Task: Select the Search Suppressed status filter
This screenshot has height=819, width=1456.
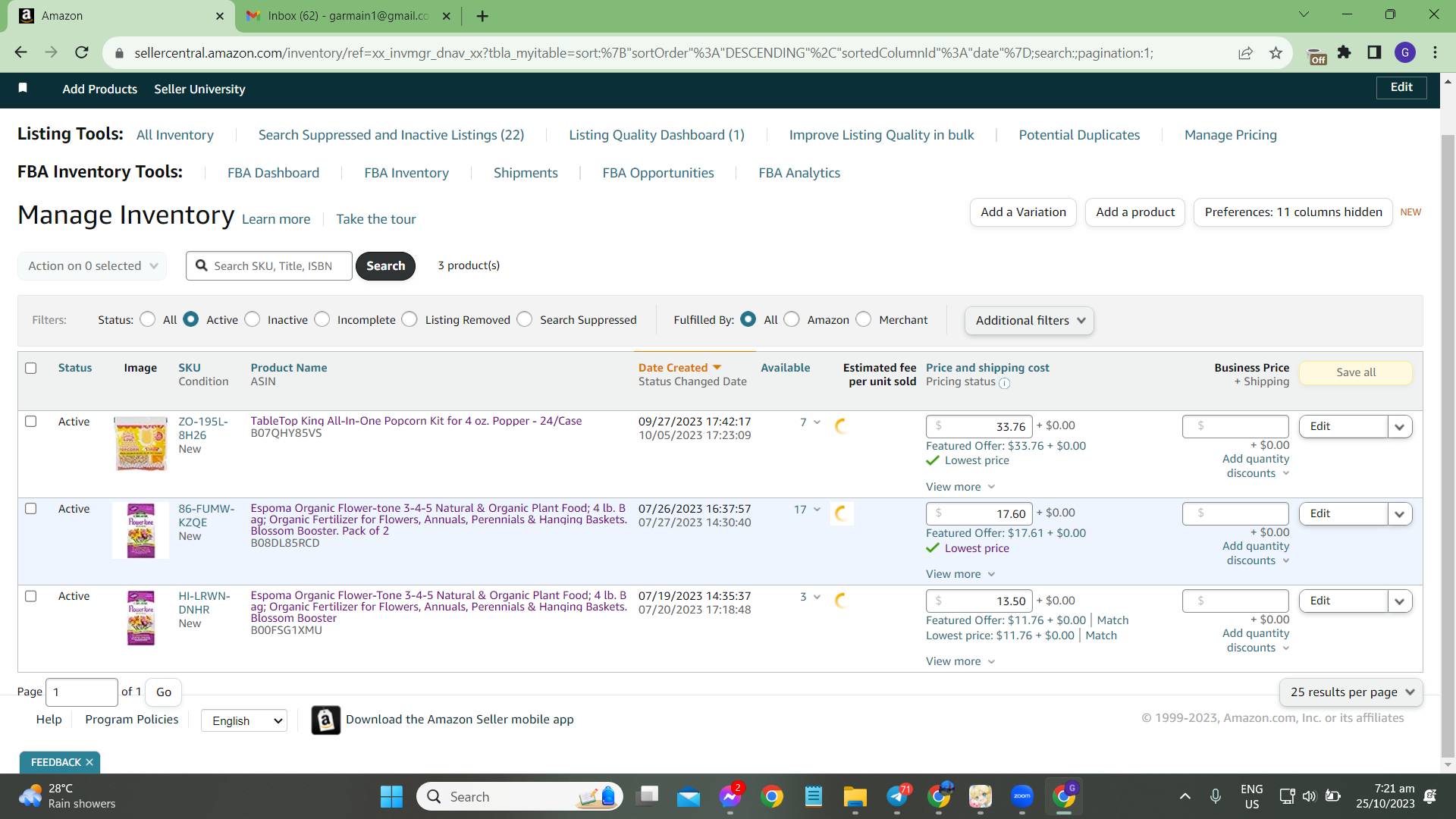Action: pos(525,319)
